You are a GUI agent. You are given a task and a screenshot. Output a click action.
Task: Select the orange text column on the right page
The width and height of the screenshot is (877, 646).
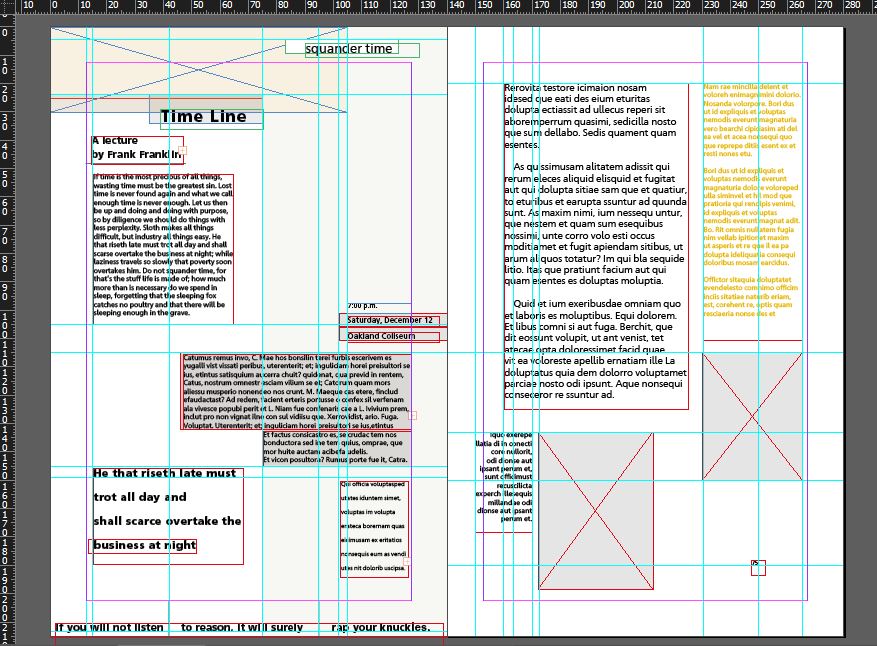tap(752, 200)
